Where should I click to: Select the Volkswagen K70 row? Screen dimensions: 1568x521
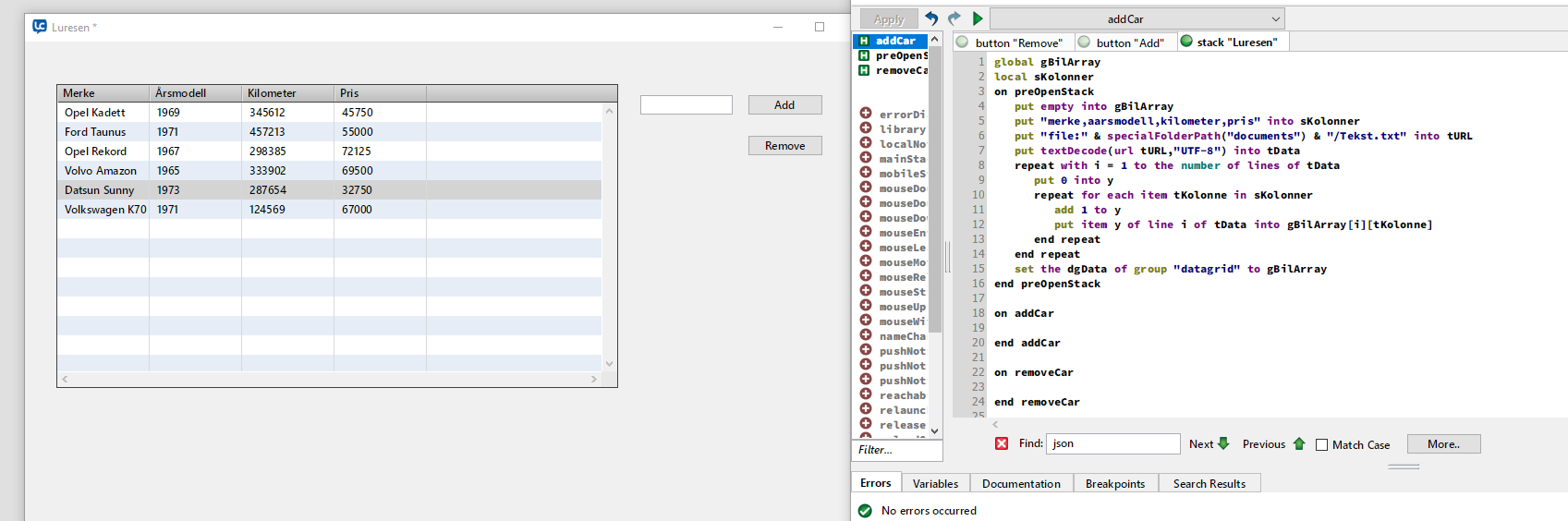tap(330, 210)
